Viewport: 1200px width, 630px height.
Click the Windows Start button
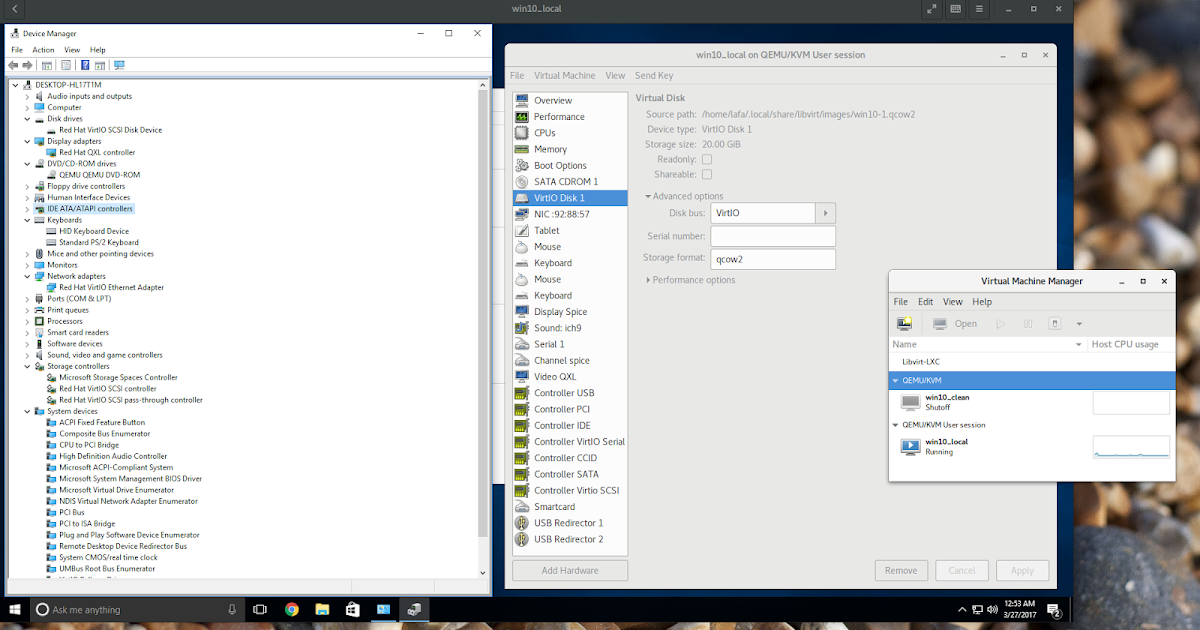15,609
